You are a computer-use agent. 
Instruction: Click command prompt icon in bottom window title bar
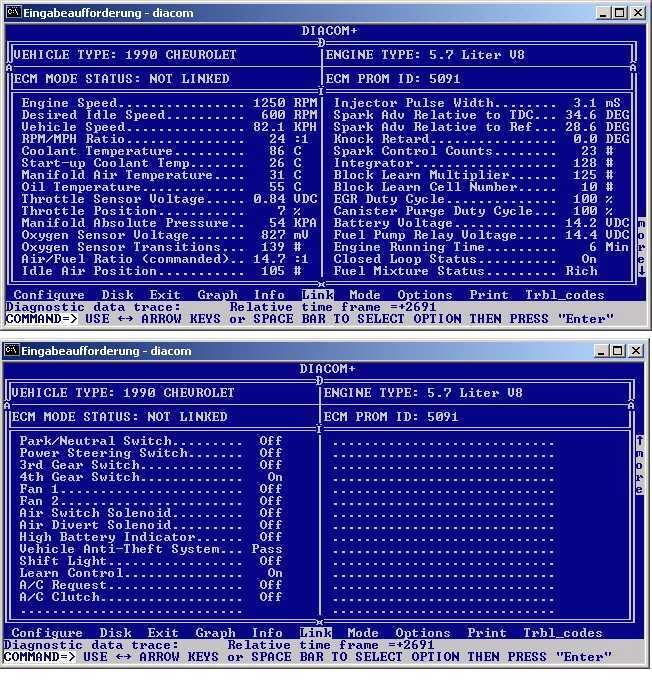click(12, 350)
